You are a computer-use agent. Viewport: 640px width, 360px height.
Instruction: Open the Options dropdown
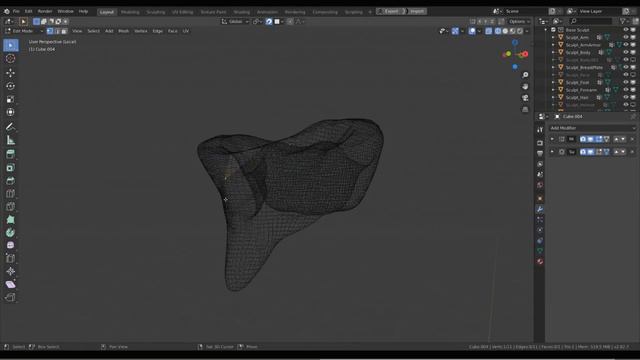pyautogui.click(x=519, y=22)
